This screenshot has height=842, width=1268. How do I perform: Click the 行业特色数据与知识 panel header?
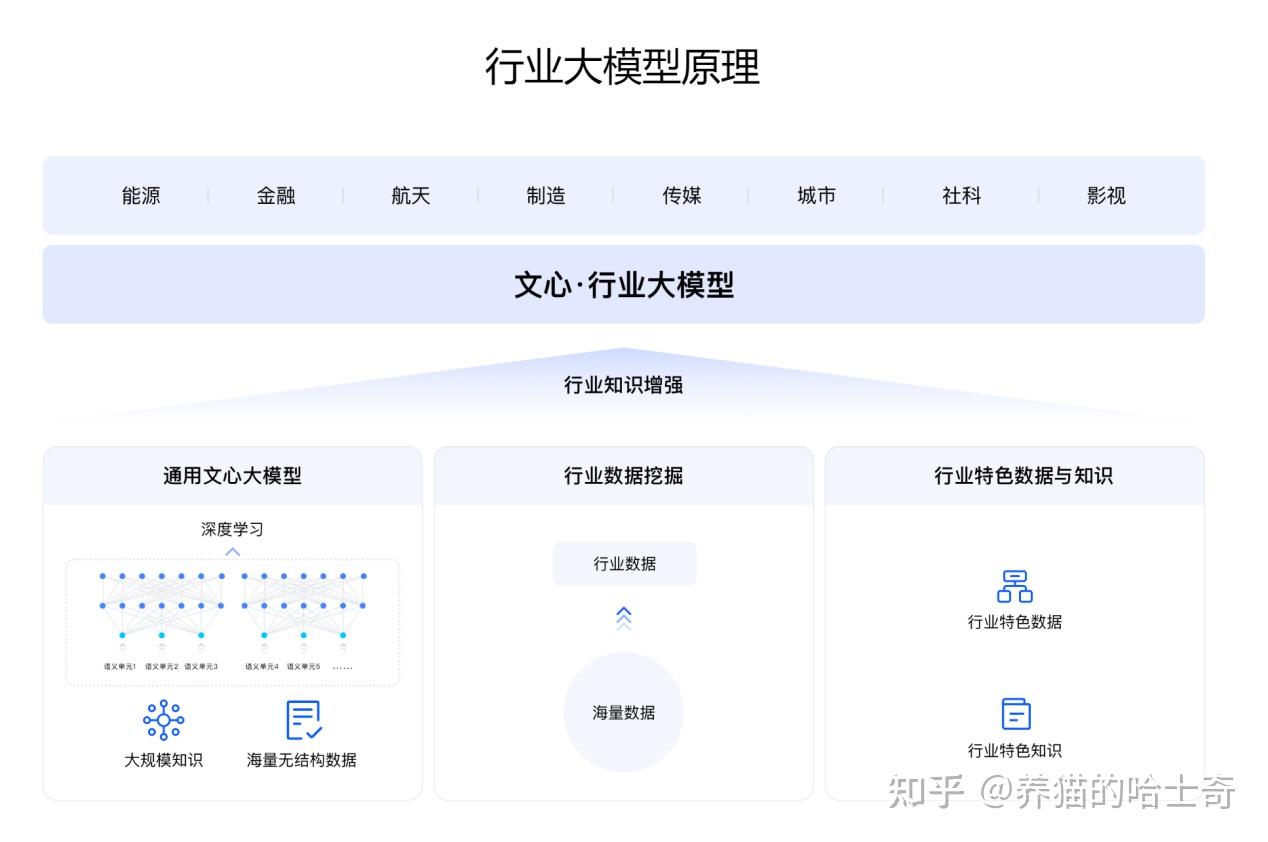coord(1015,476)
